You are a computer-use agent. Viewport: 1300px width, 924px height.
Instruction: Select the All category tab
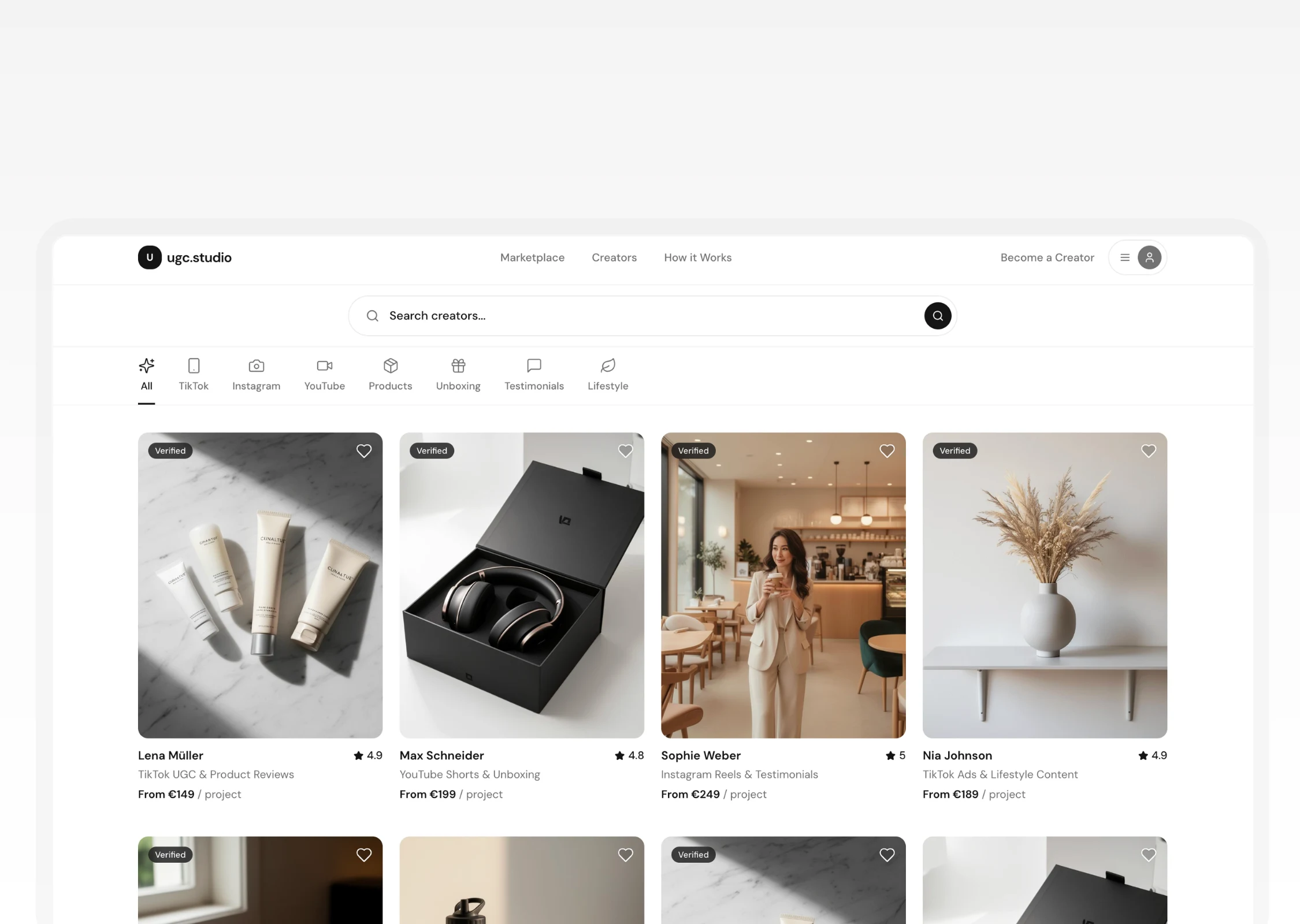146,374
